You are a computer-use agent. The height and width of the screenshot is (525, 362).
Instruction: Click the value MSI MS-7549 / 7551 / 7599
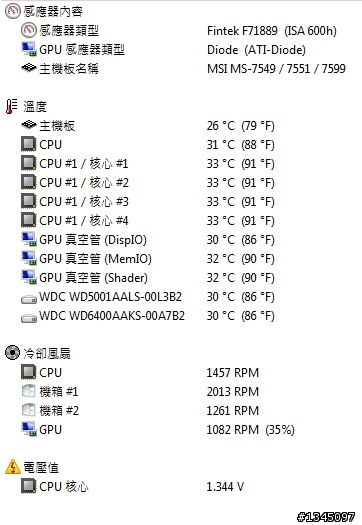pos(276,69)
